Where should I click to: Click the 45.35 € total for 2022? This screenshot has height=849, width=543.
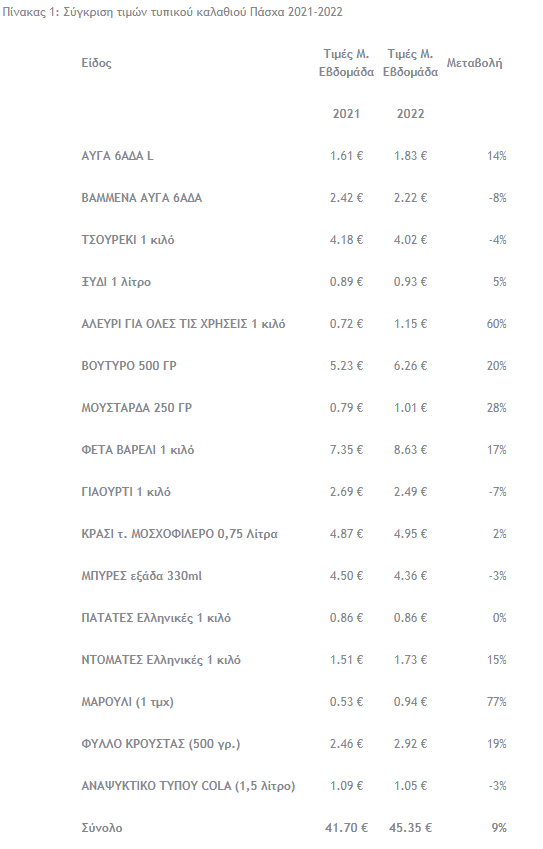[410, 828]
